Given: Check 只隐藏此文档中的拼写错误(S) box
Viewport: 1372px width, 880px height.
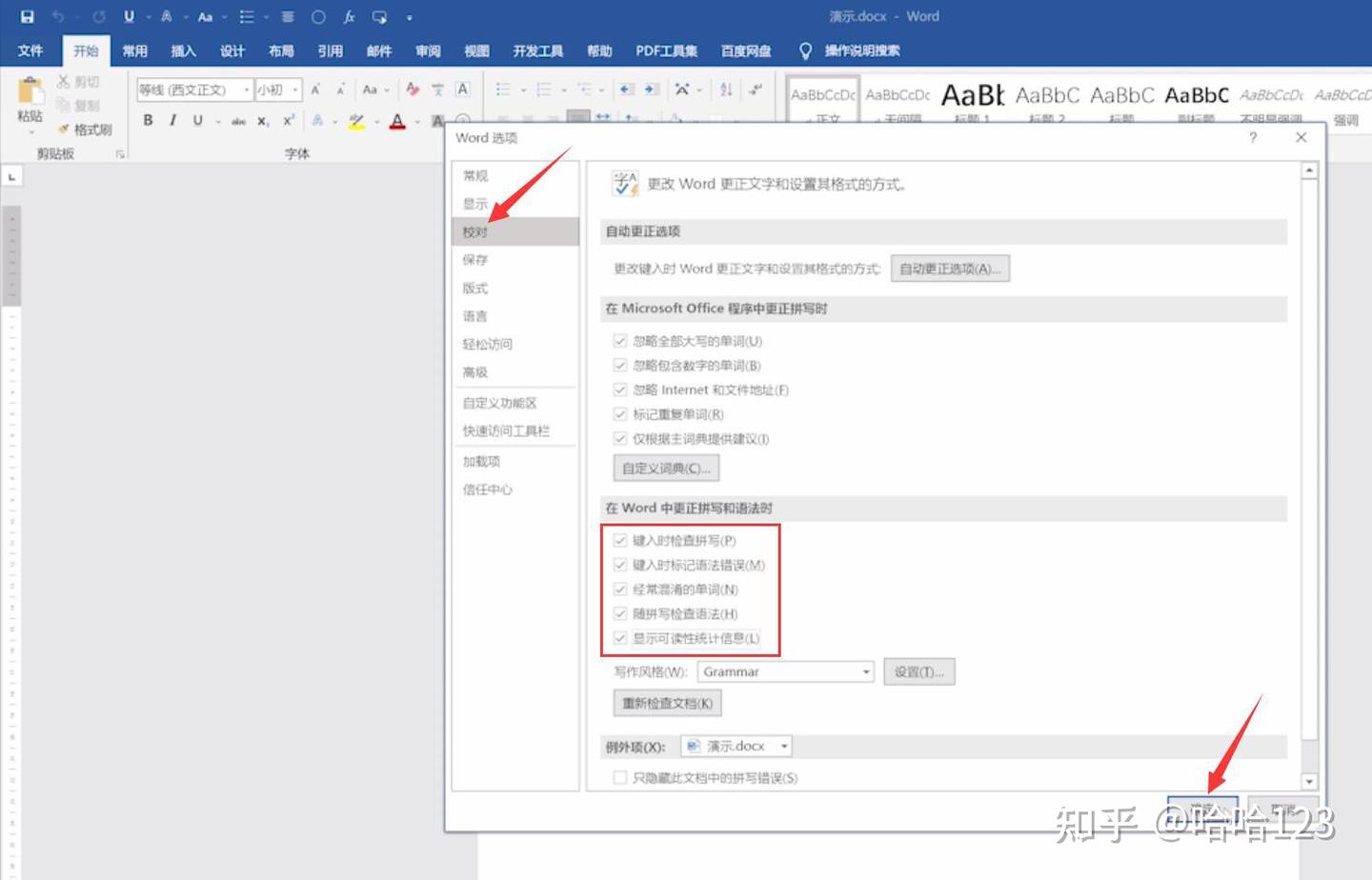Looking at the screenshot, I should pyautogui.click(x=620, y=778).
